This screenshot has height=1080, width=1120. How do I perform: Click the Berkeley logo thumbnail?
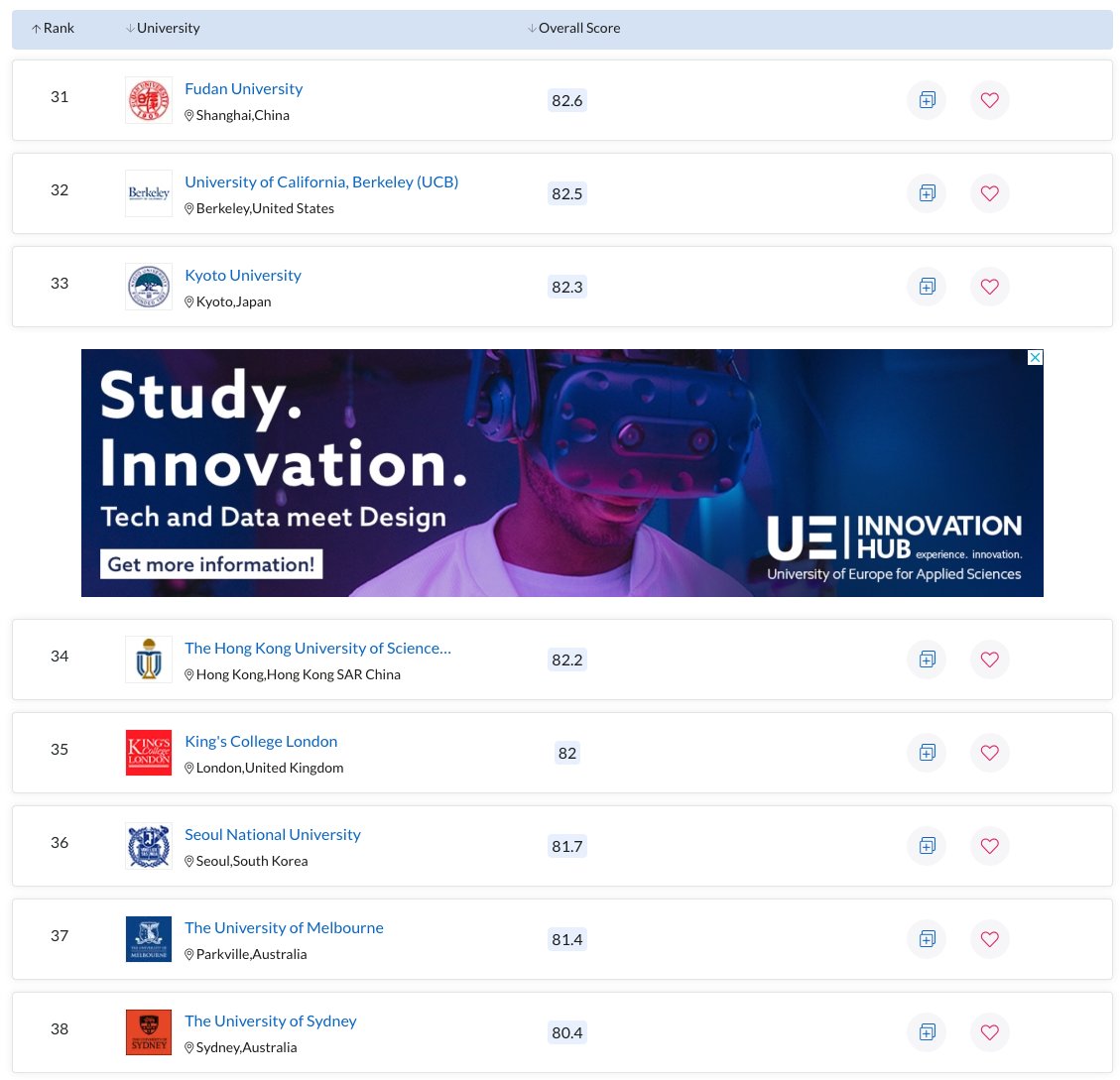149,192
